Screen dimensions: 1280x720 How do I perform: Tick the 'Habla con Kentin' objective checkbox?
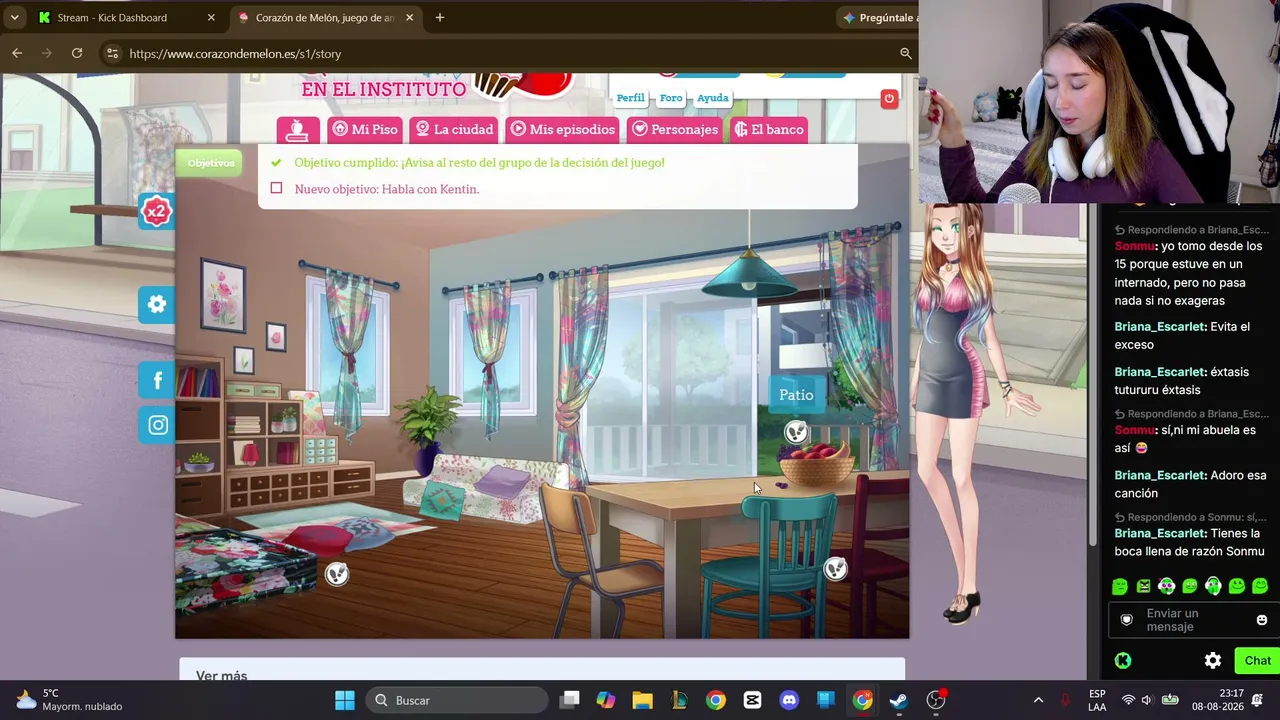[x=276, y=188]
